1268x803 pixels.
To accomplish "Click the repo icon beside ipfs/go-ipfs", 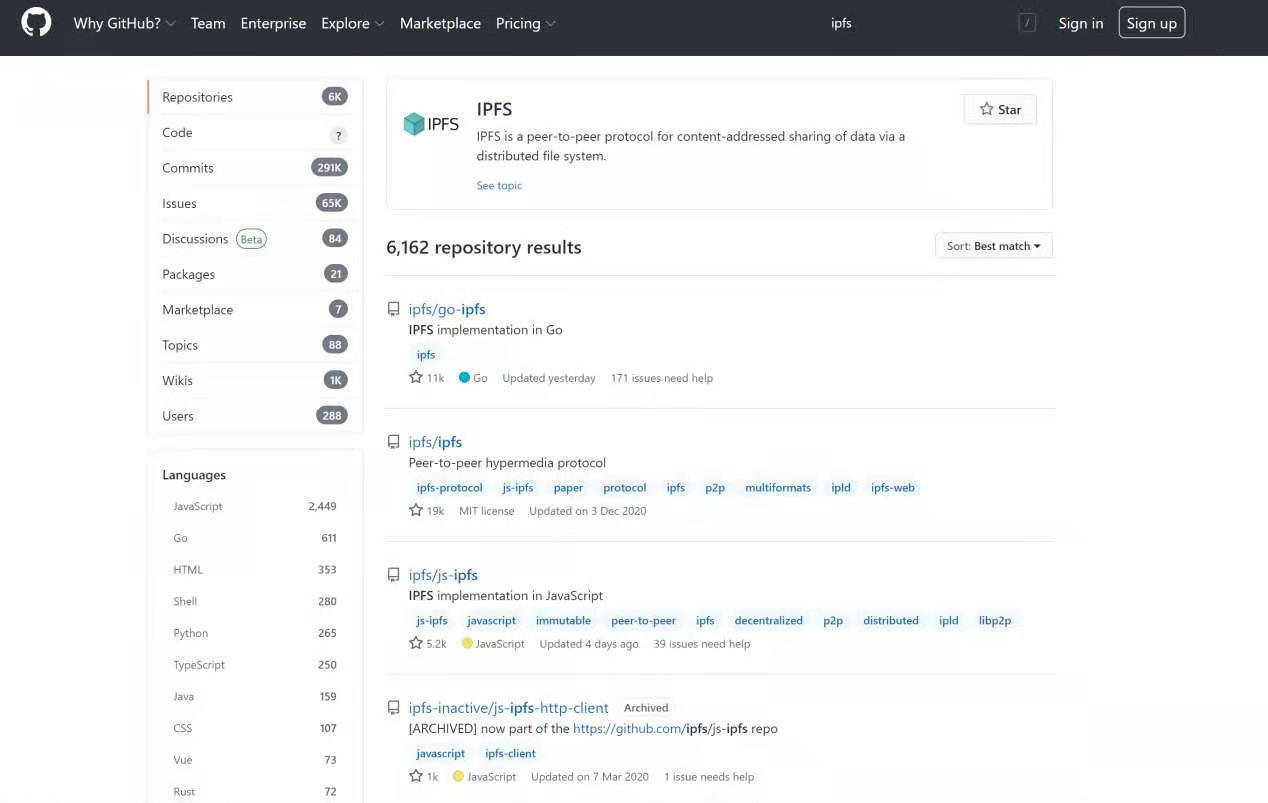I will (x=394, y=309).
